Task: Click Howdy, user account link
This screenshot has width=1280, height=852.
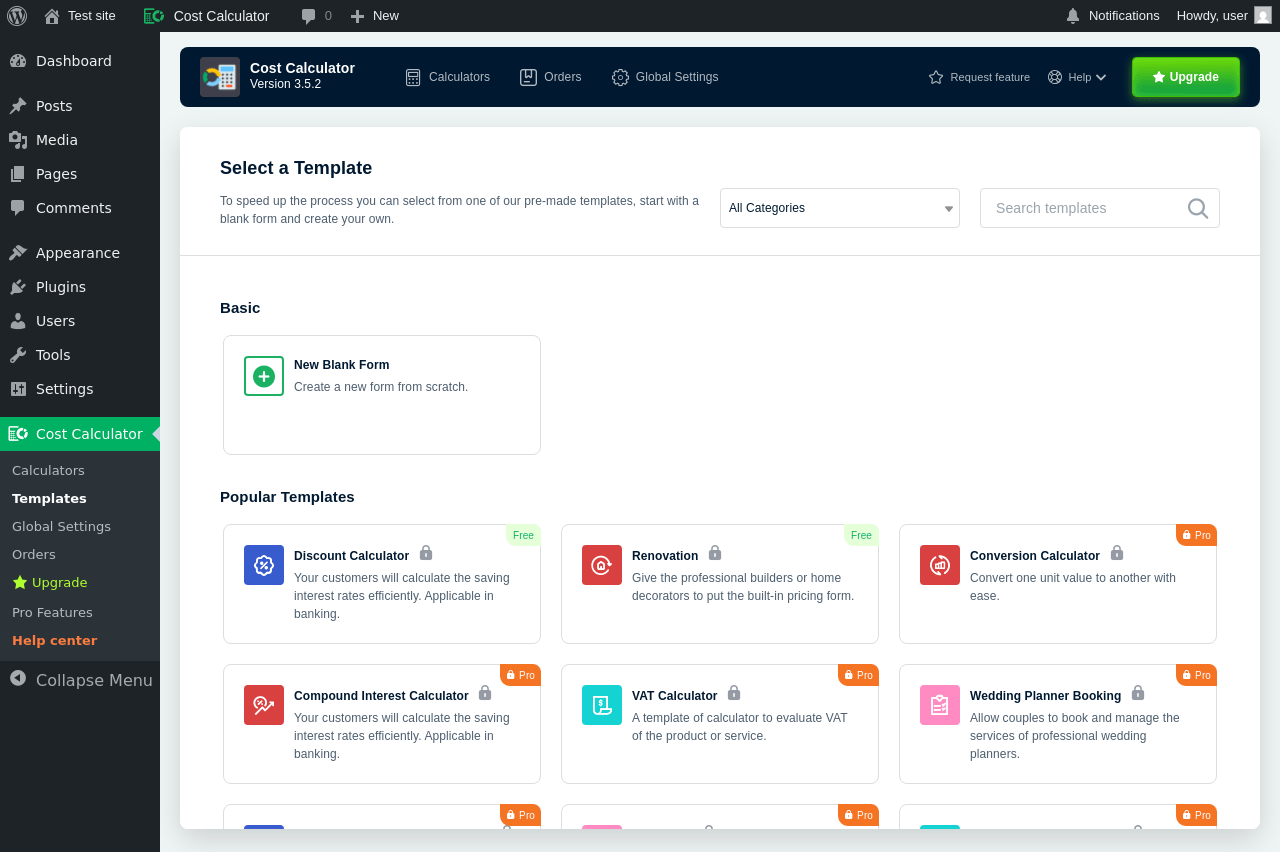Action: point(1224,16)
